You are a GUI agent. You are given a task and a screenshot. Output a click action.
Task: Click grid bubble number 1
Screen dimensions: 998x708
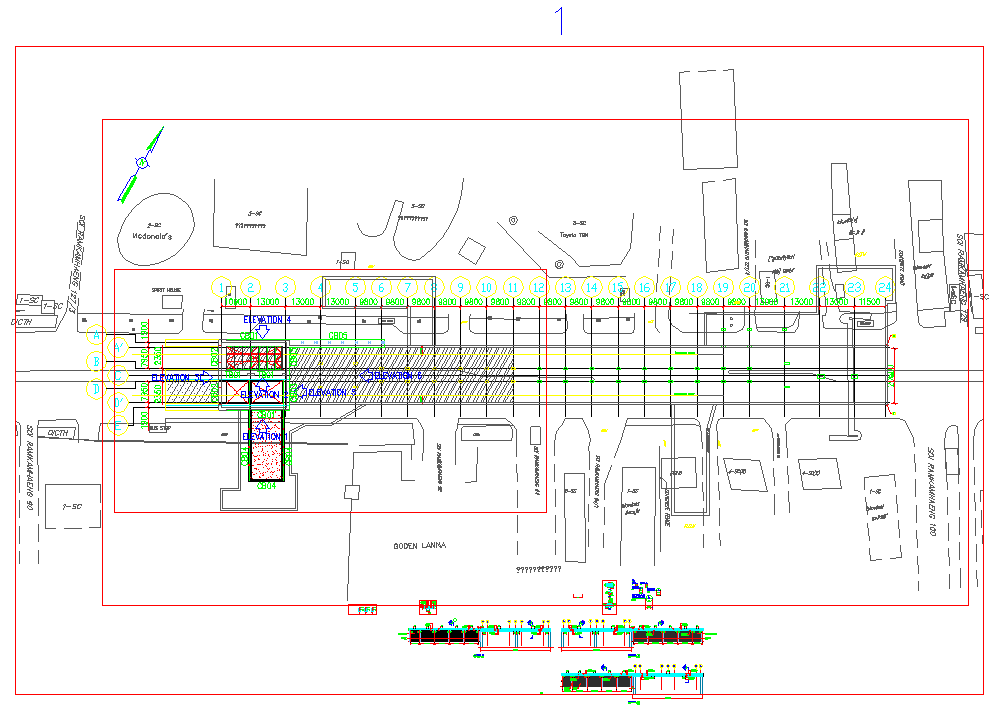(223, 287)
